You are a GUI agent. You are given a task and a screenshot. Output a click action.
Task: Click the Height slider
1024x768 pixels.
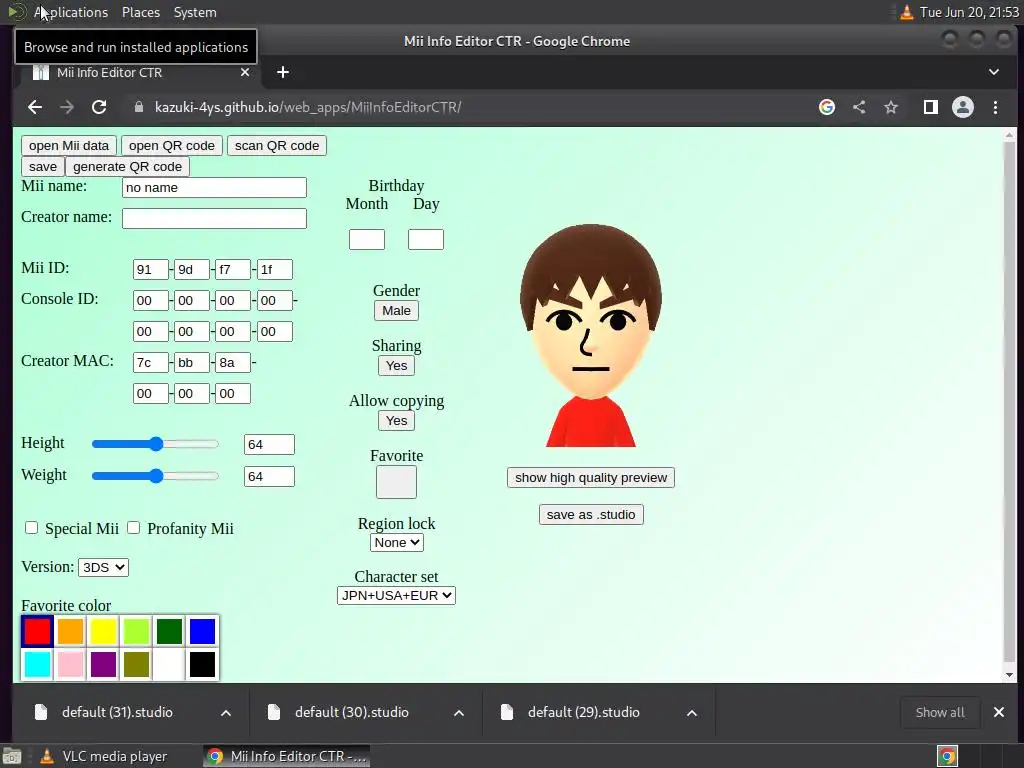(155, 444)
